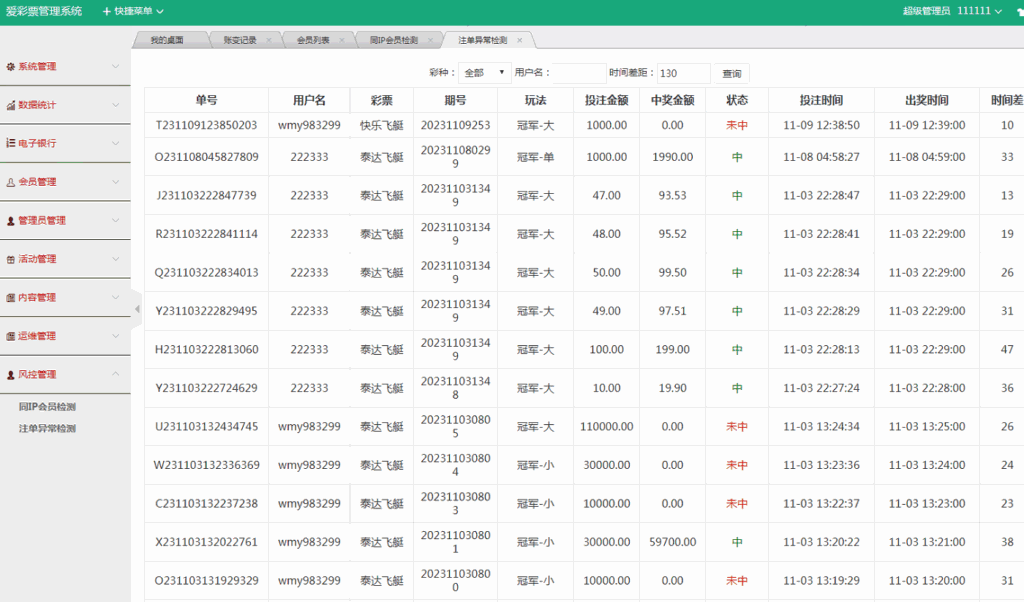The height and width of the screenshot is (602, 1024).
Task: Collapse the 风控管理 sidebar section
Action: coord(116,374)
